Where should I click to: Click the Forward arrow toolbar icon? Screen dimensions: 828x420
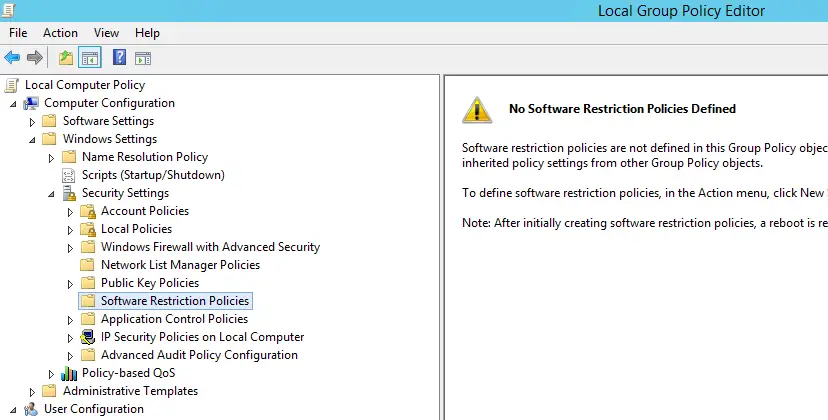[x=35, y=57]
